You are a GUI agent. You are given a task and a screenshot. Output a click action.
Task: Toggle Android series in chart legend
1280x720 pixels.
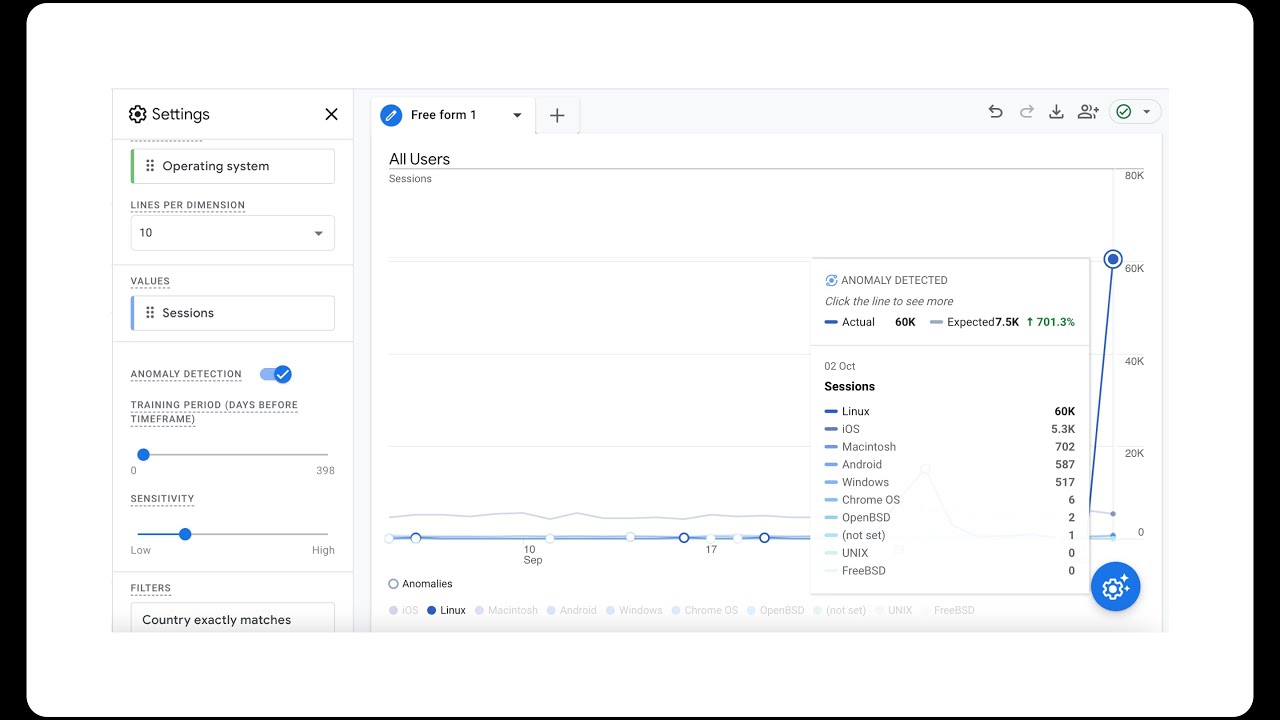click(571, 610)
